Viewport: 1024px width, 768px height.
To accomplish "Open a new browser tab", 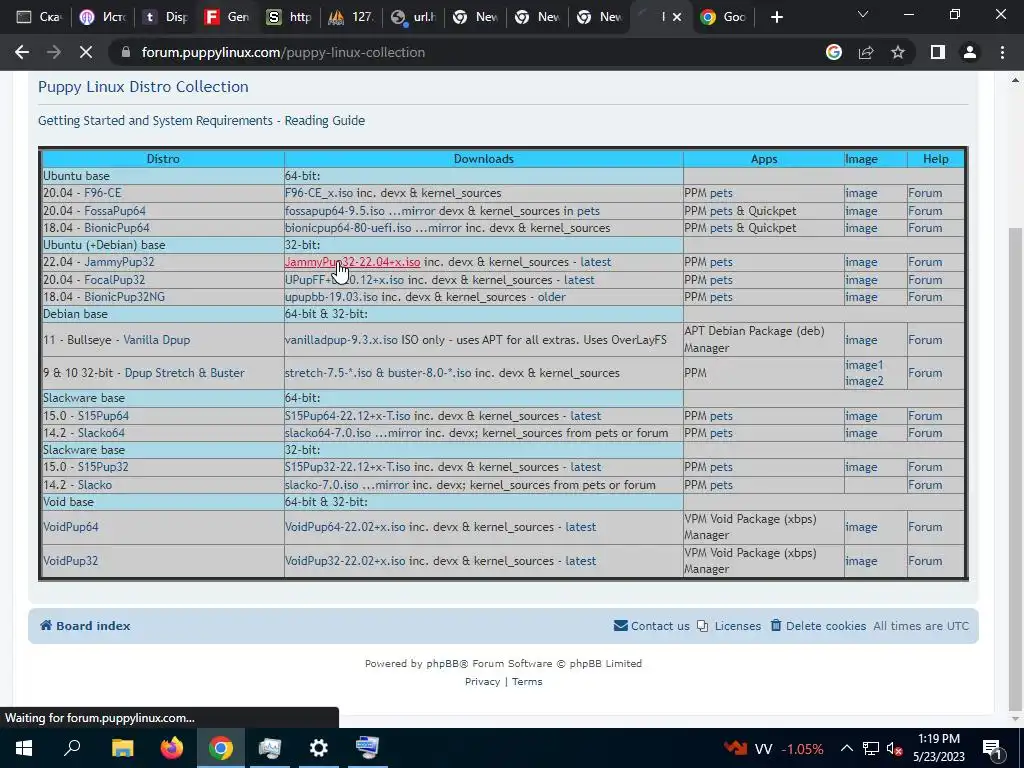I will (x=776, y=17).
